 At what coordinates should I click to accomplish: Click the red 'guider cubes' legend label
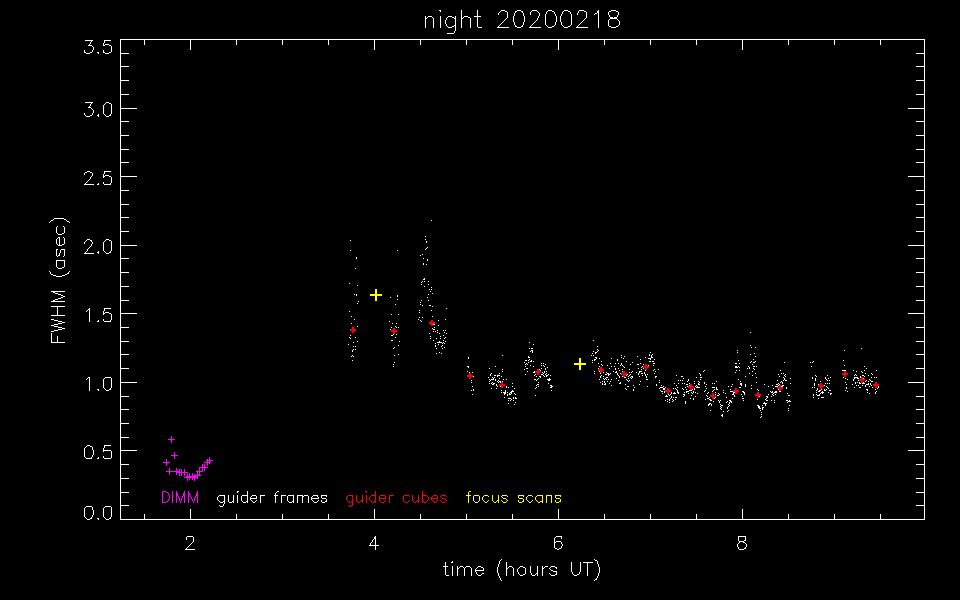396,498
